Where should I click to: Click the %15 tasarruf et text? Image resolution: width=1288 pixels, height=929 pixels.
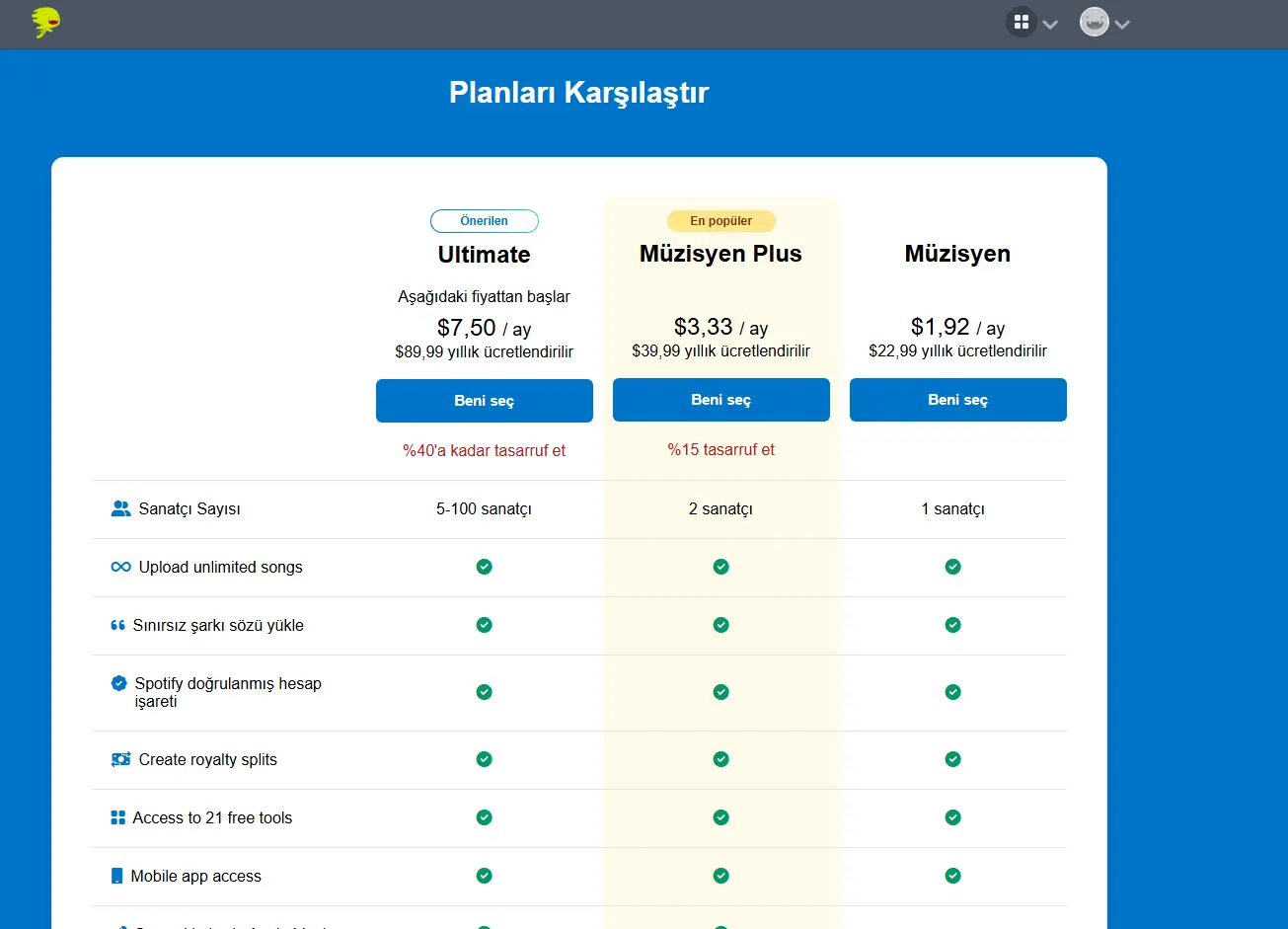[x=721, y=450]
